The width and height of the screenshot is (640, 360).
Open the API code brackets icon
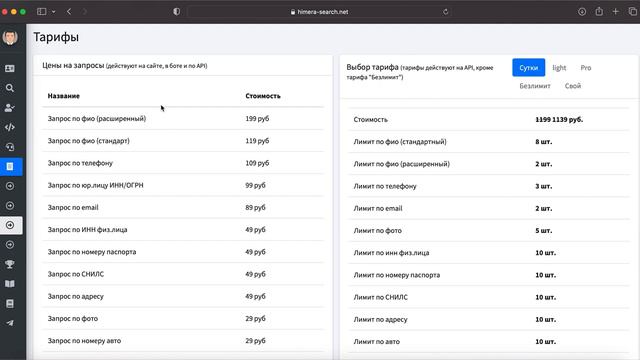10,127
